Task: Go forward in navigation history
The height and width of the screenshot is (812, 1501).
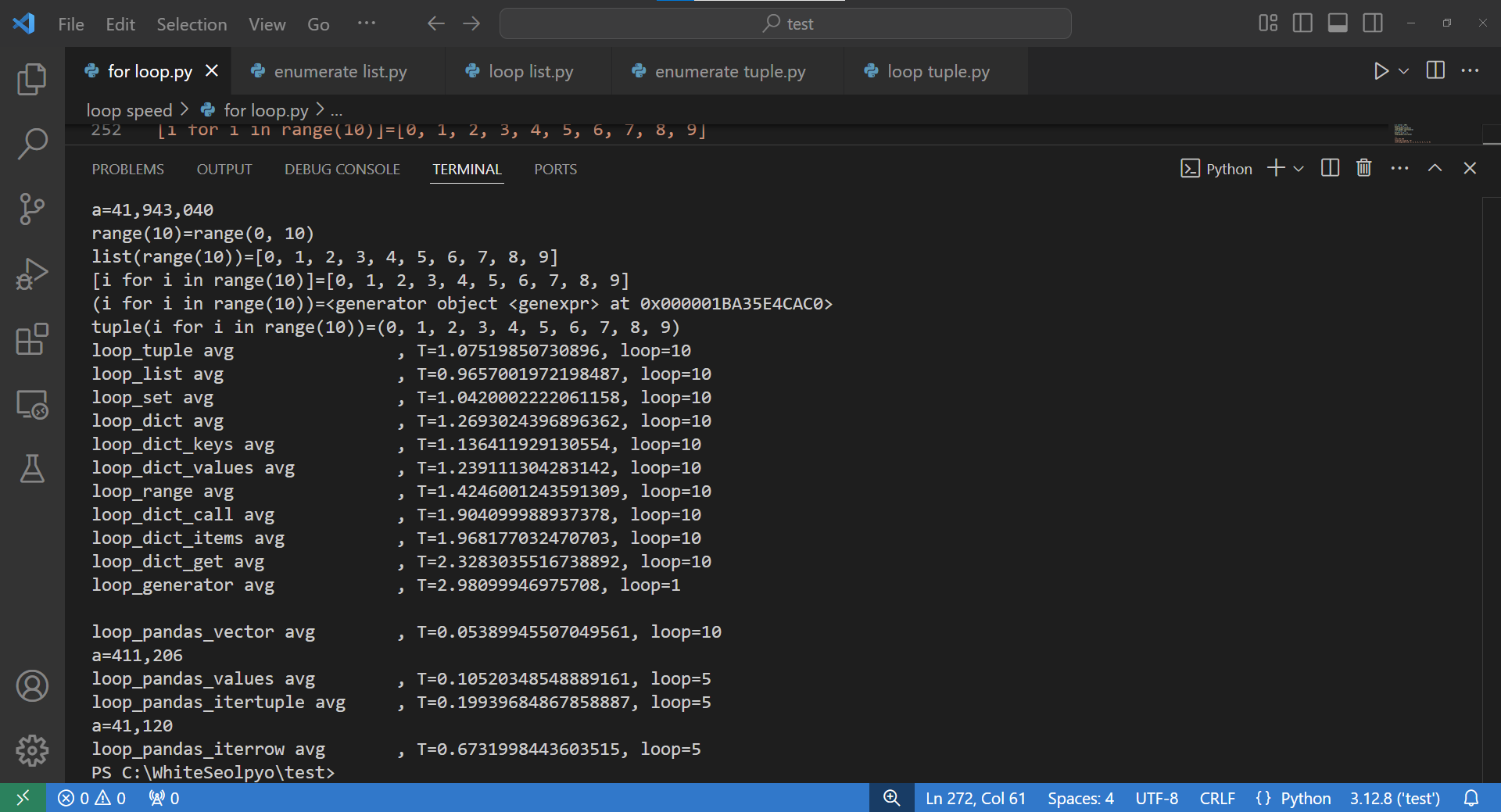Action: [x=471, y=23]
